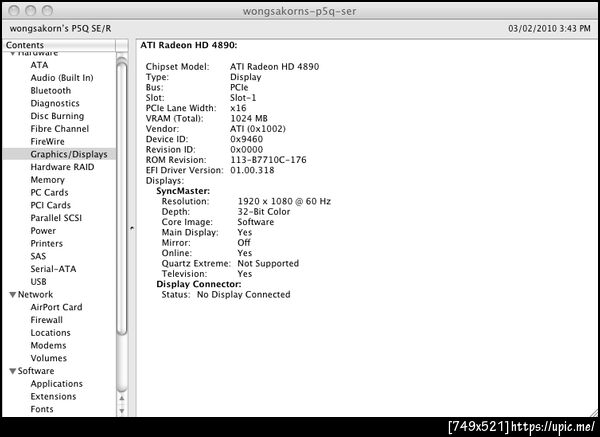Click the SyncMaster display heading
This screenshot has width=600, height=437.
183,191
